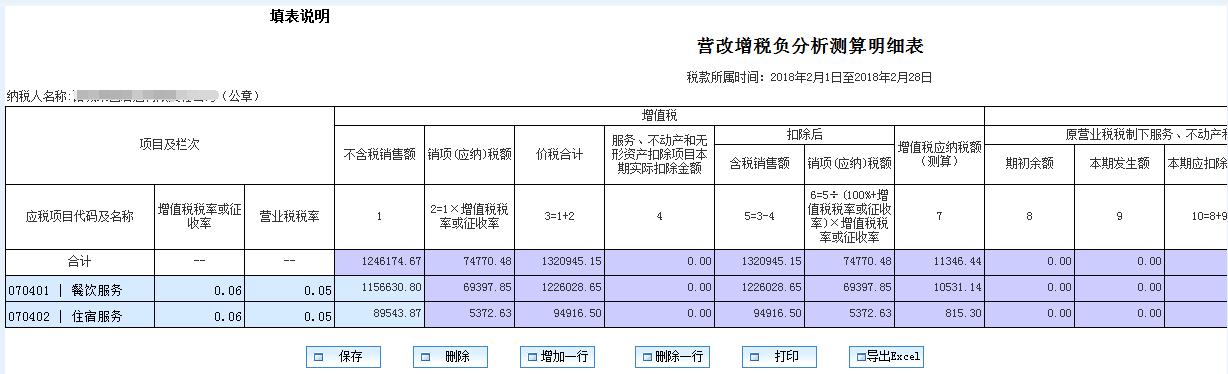Click the 项目及栏次 header cell
This screenshot has height=374, width=1228.
(170, 145)
